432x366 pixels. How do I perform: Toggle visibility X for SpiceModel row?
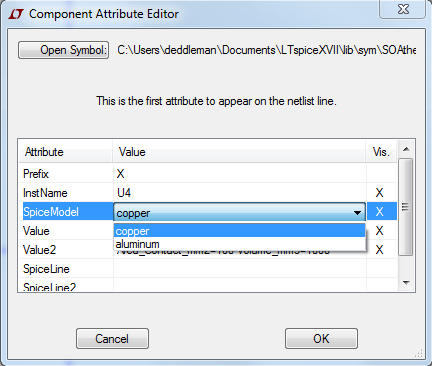pos(379,212)
